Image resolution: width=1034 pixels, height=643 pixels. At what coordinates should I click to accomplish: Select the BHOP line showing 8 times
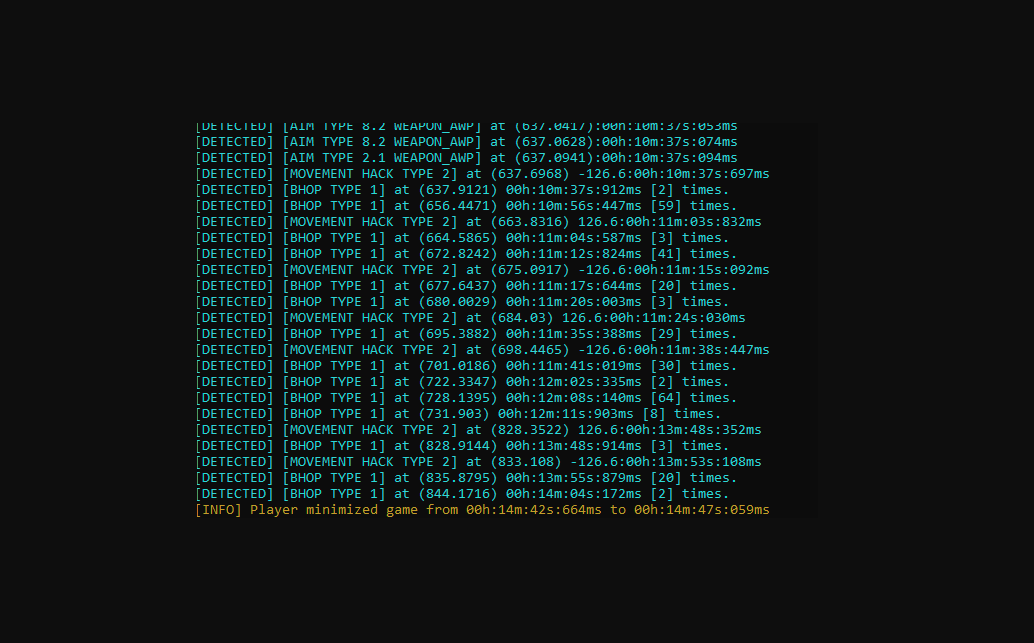click(x=458, y=414)
